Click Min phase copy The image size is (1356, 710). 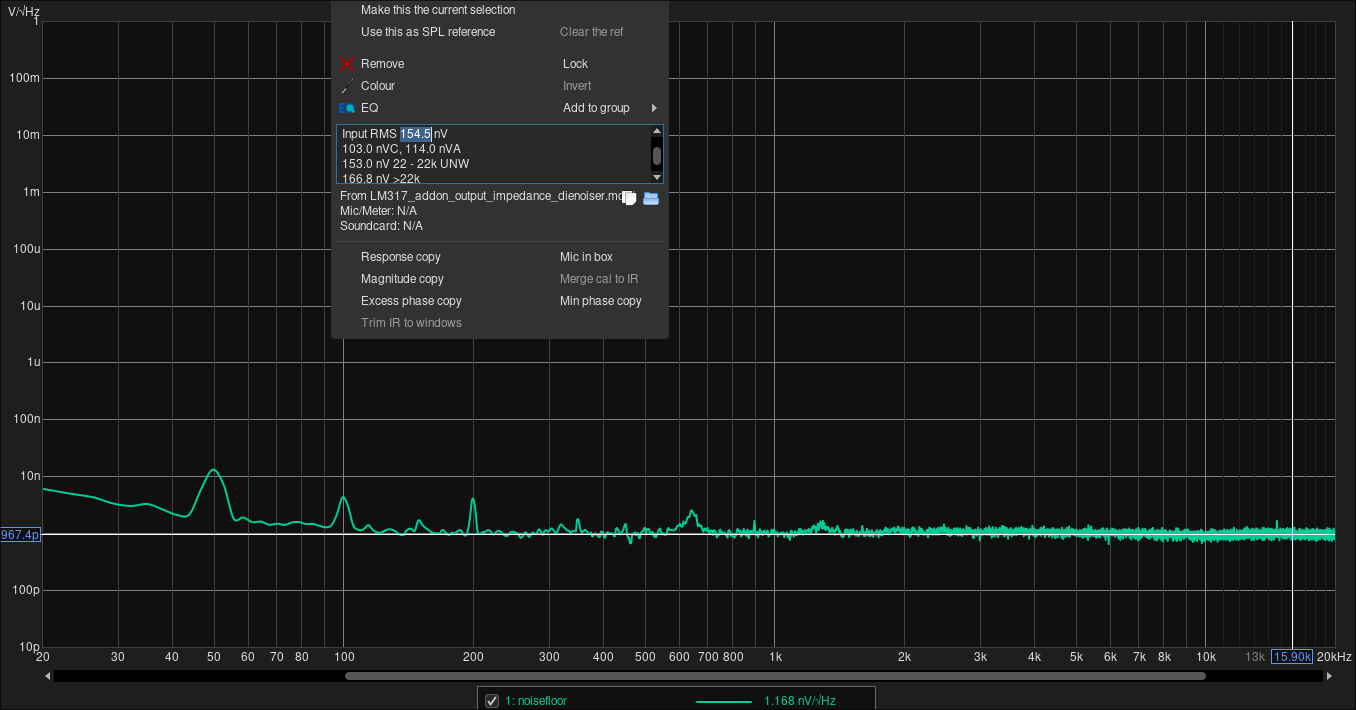coord(600,301)
